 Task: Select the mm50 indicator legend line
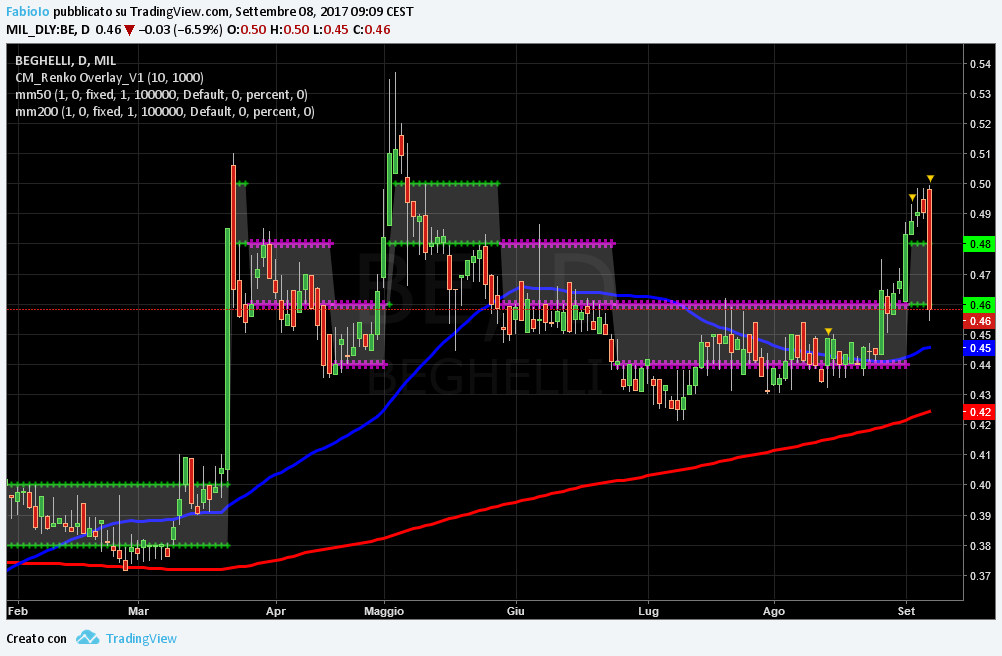(161, 95)
